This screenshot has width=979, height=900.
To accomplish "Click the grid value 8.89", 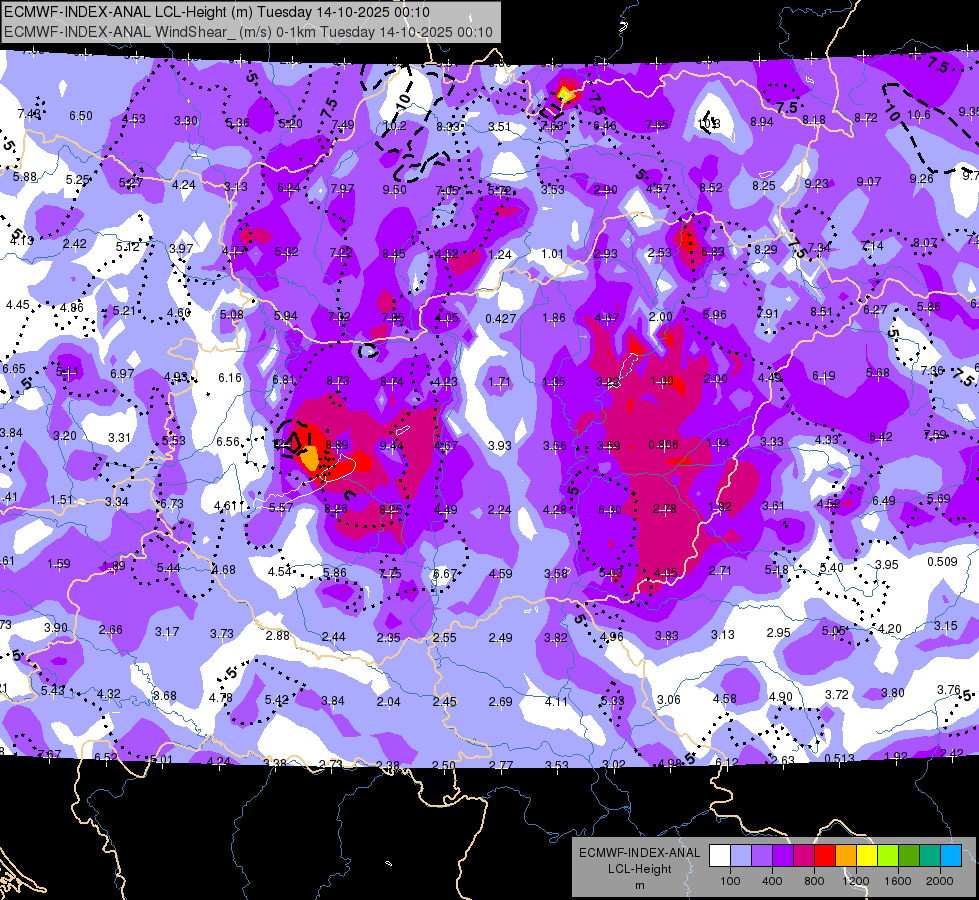I will [x=337, y=444].
